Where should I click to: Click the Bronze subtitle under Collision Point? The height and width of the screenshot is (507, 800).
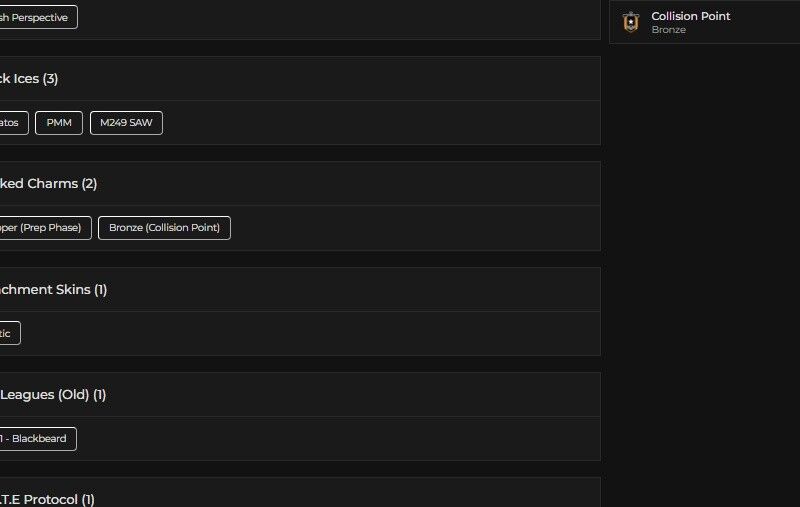tap(668, 30)
